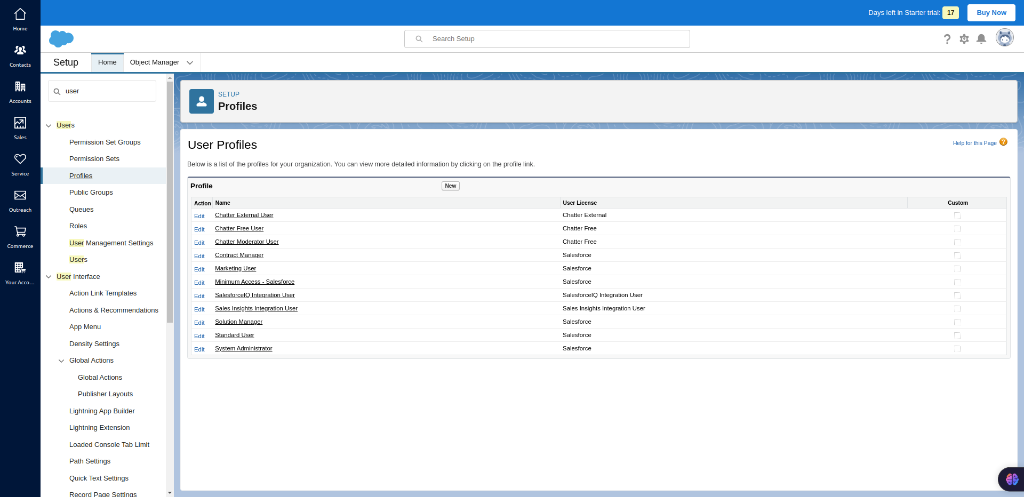Open Lightning App Builder in sidebar
This screenshot has width=1024, height=497.
102,411
